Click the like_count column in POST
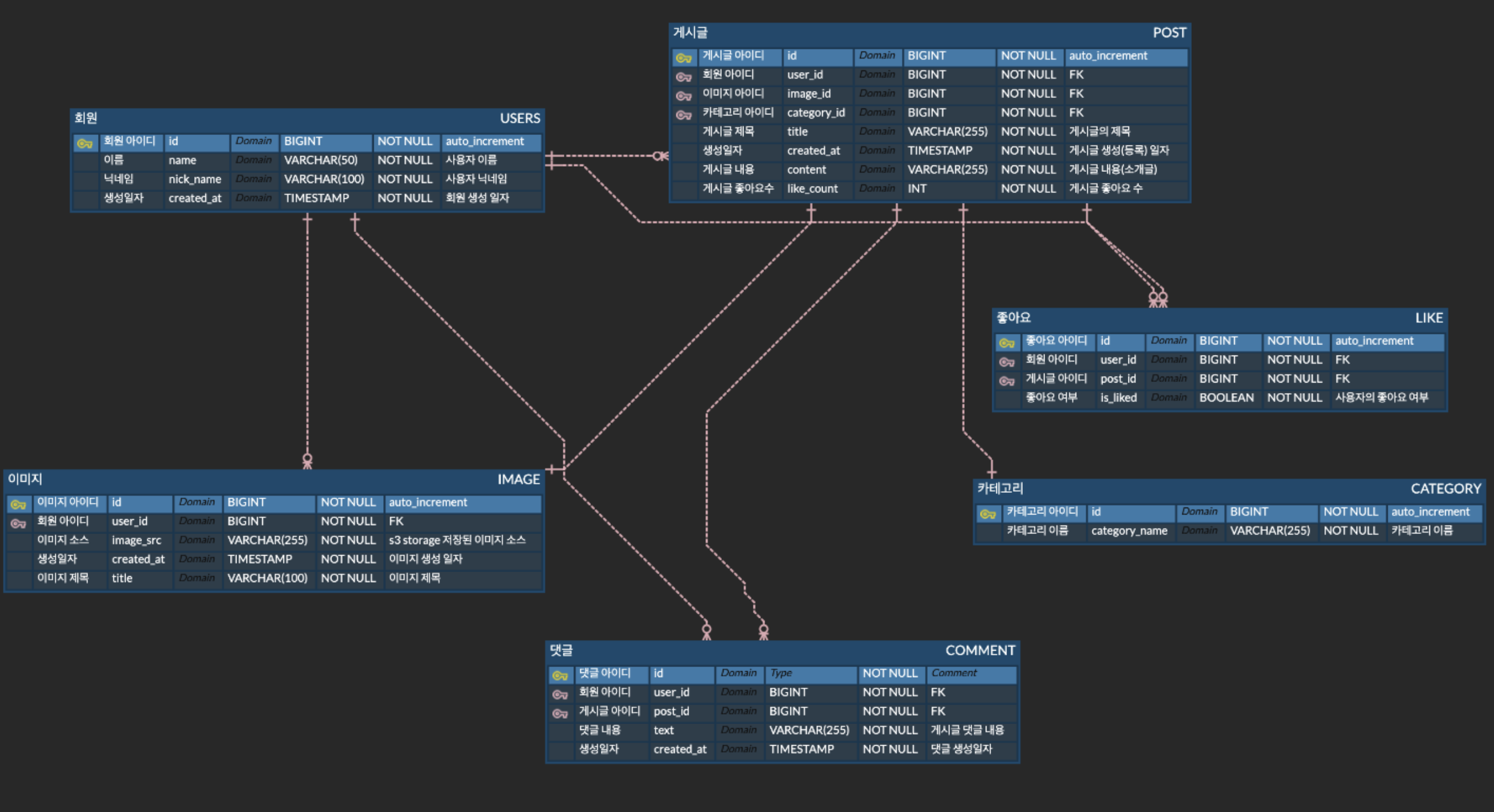 (812, 188)
